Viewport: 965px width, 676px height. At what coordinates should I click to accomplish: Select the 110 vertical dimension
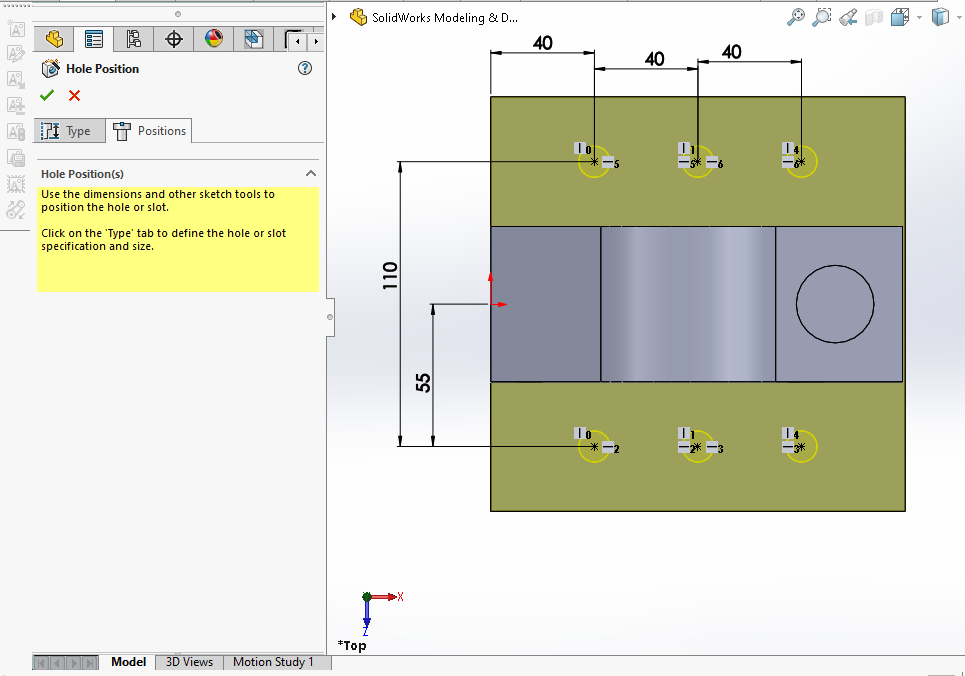pos(390,276)
